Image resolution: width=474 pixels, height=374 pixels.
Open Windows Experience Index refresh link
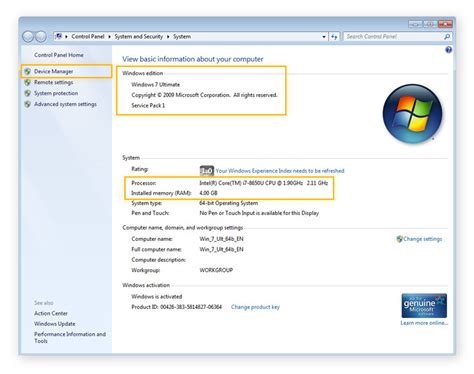(x=280, y=171)
